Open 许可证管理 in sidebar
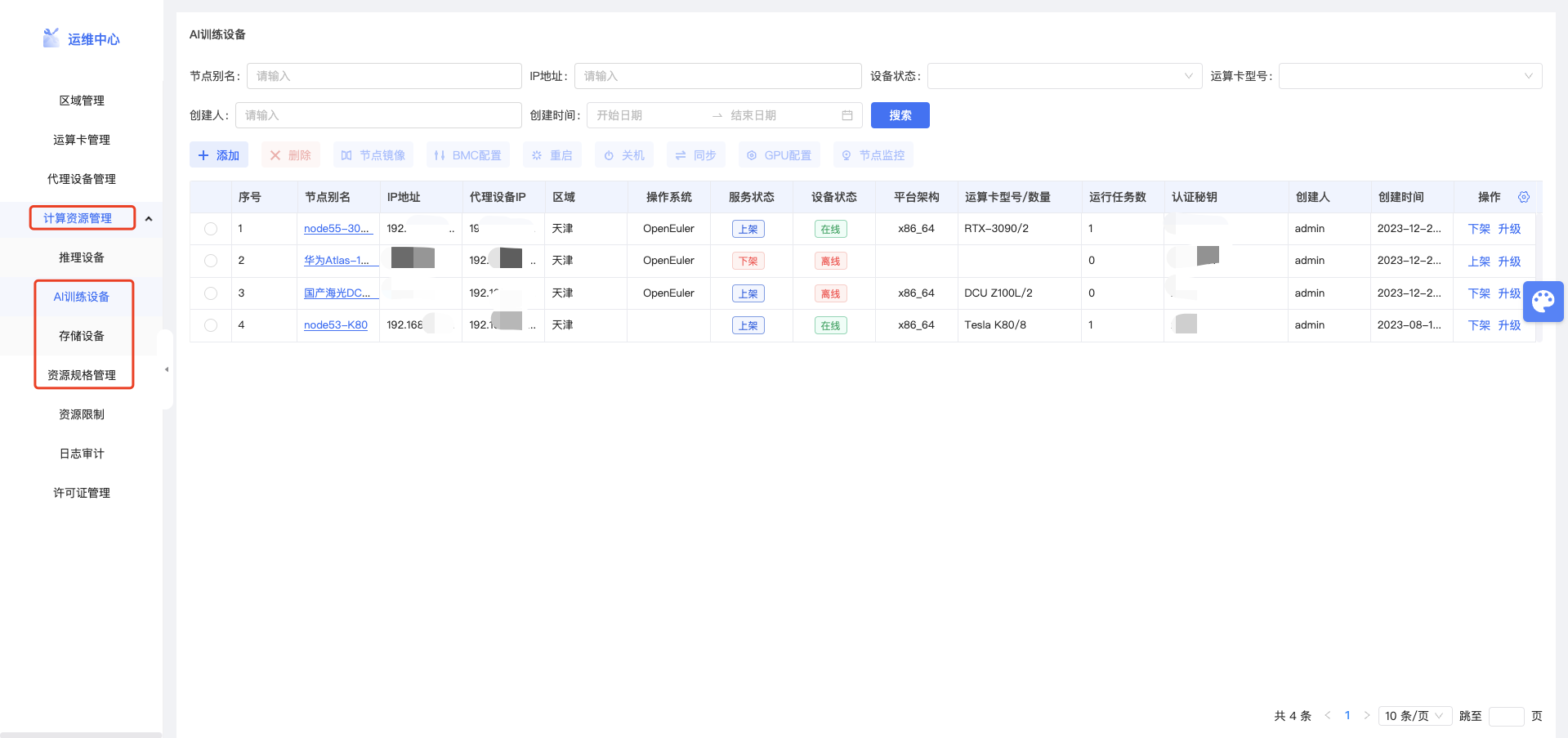Viewport: 1568px width, 738px height. [x=82, y=493]
